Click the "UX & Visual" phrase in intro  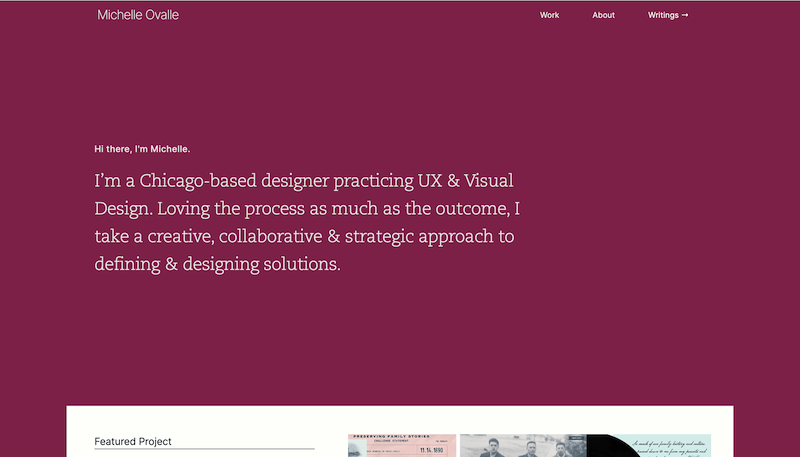coord(465,181)
